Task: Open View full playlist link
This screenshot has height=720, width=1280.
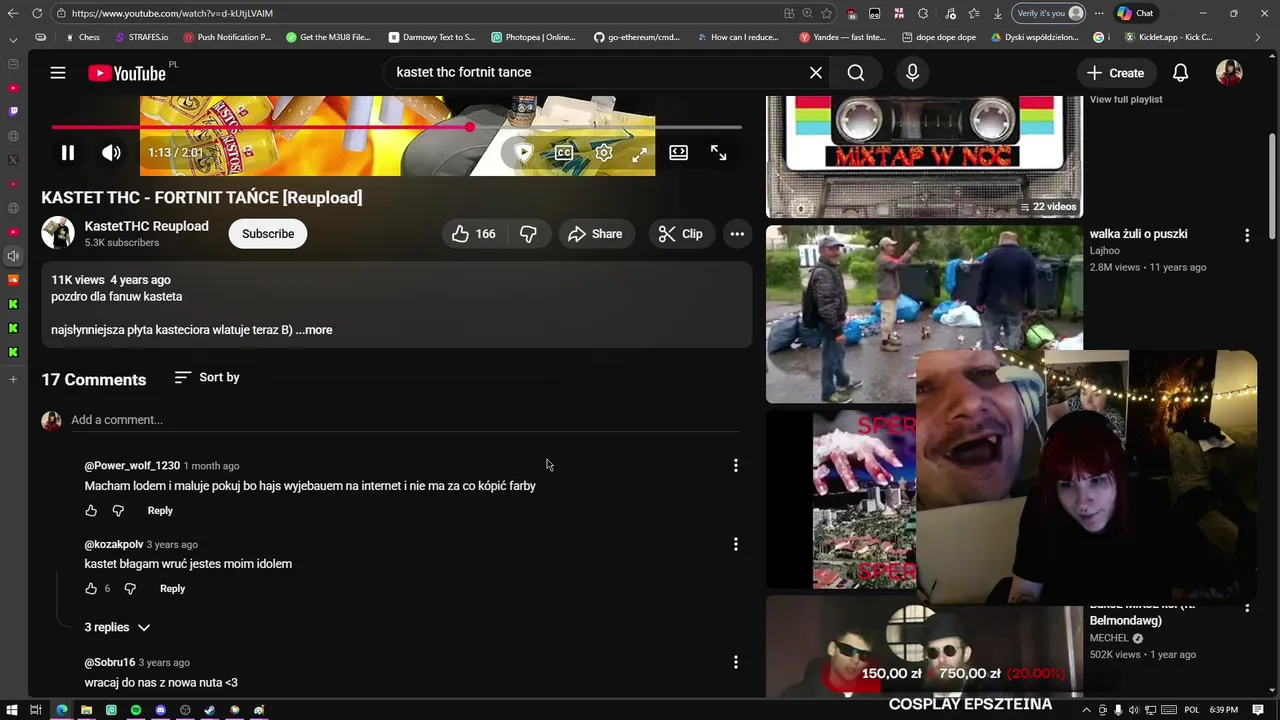Action: pos(1126,100)
